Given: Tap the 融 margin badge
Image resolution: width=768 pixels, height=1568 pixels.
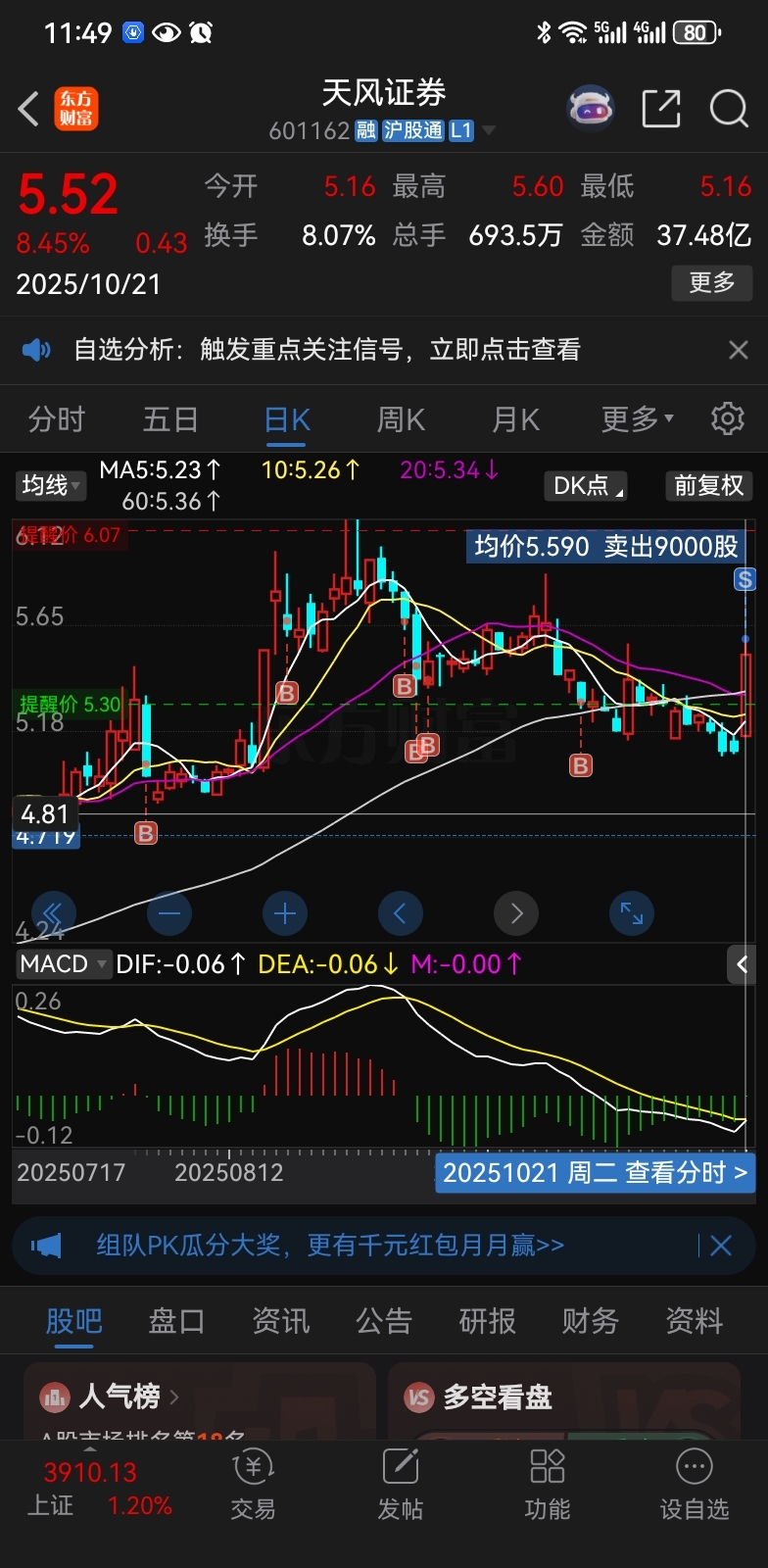Looking at the screenshot, I should pyautogui.click(x=365, y=130).
